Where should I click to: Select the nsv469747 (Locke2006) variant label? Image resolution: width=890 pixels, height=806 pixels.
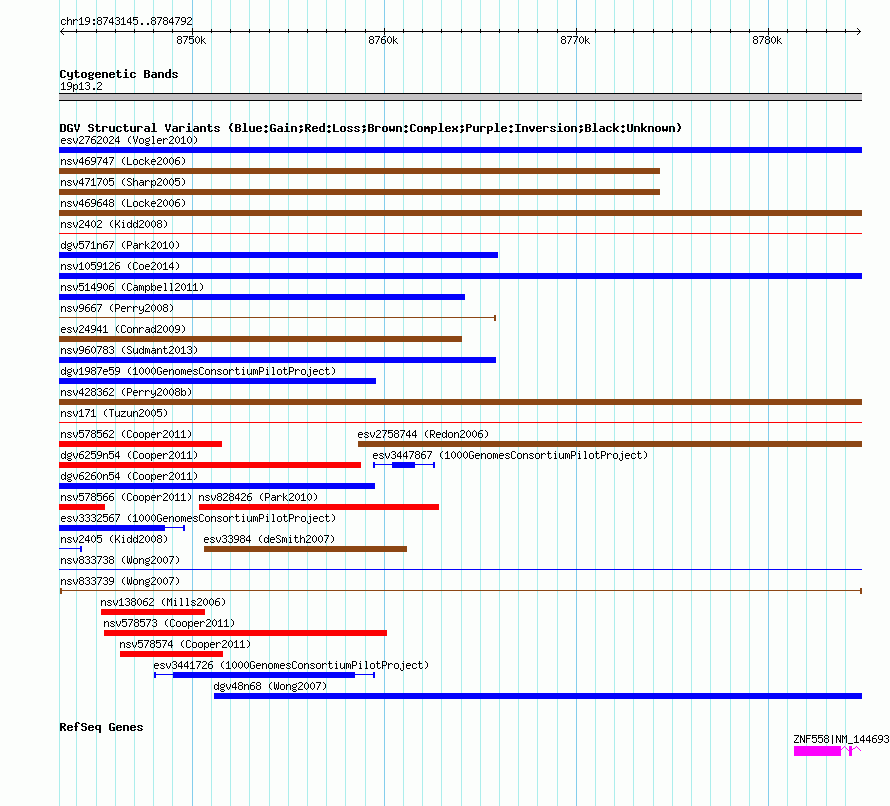[123, 161]
